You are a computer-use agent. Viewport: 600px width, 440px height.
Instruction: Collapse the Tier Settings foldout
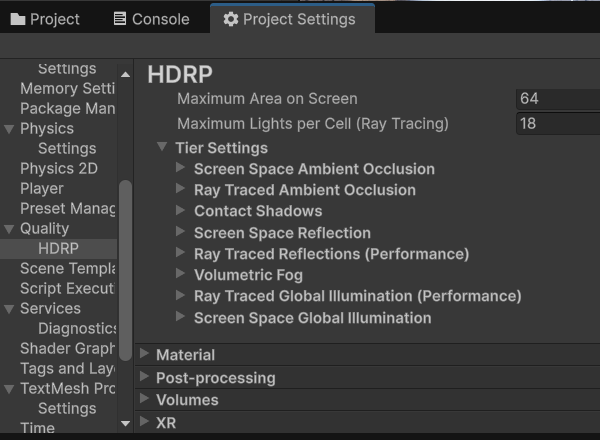[162, 147]
